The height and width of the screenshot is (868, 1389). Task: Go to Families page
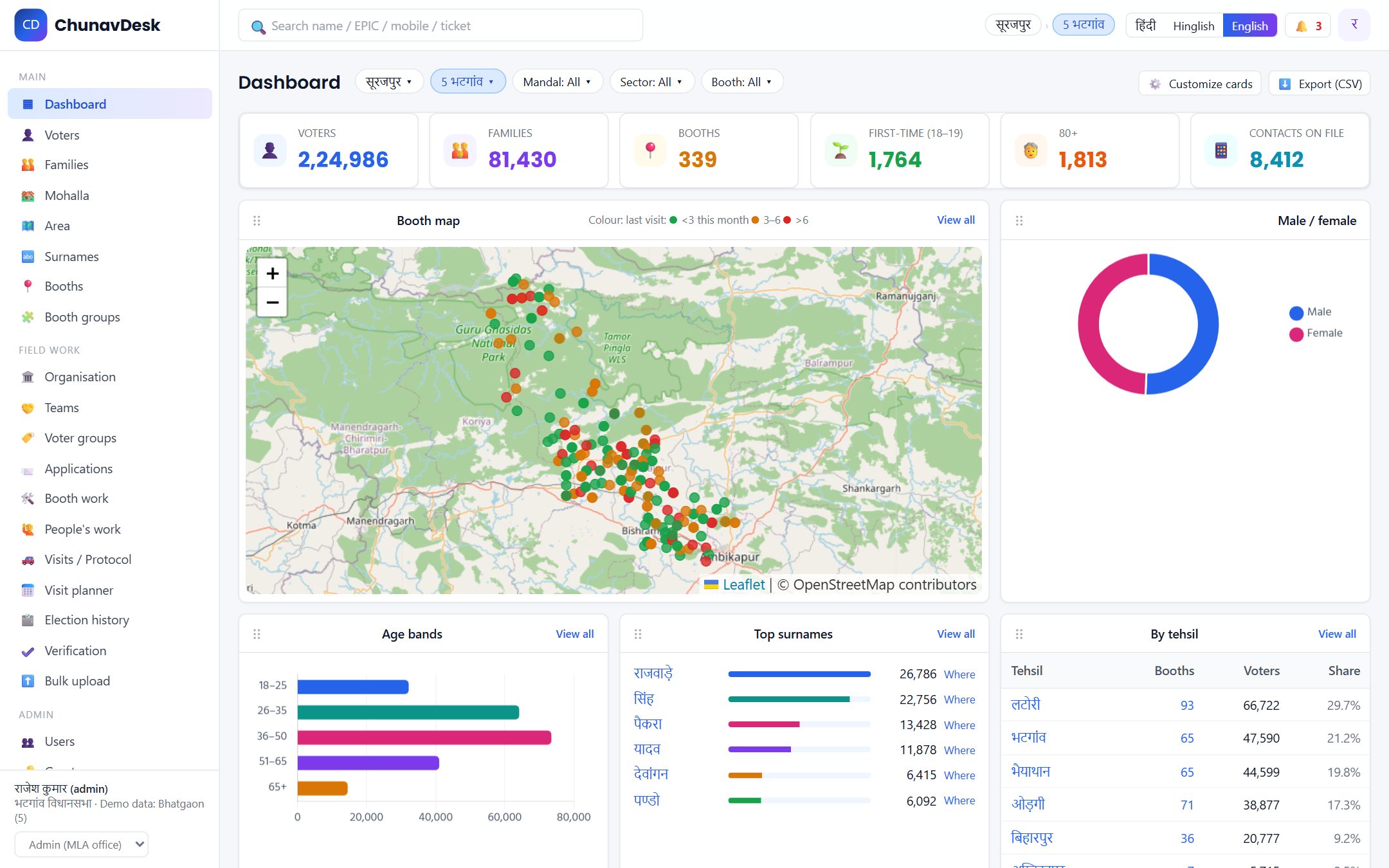(x=109, y=165)
